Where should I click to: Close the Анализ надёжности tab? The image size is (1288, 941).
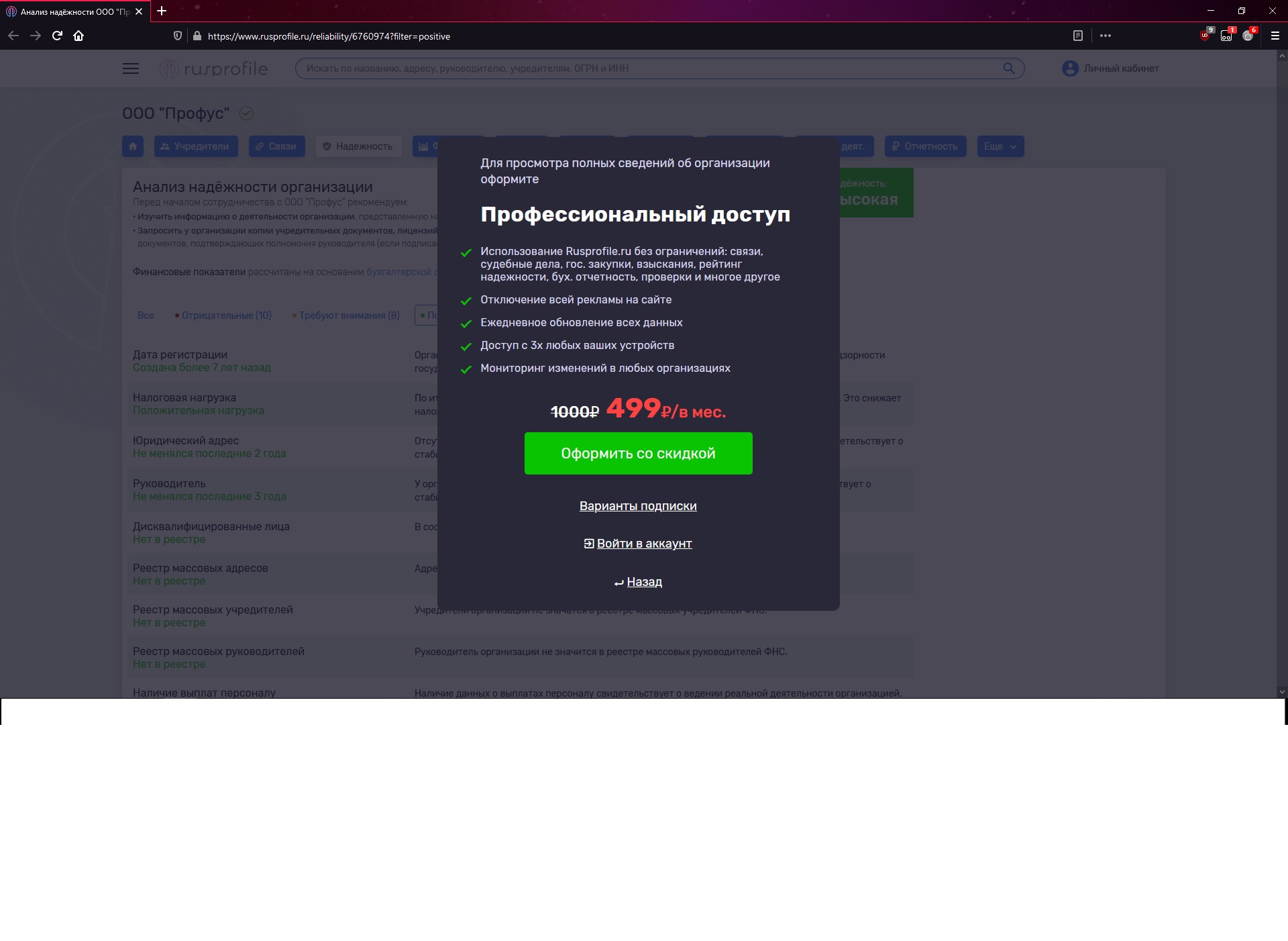pyautogui.click(x=139, y=11)
